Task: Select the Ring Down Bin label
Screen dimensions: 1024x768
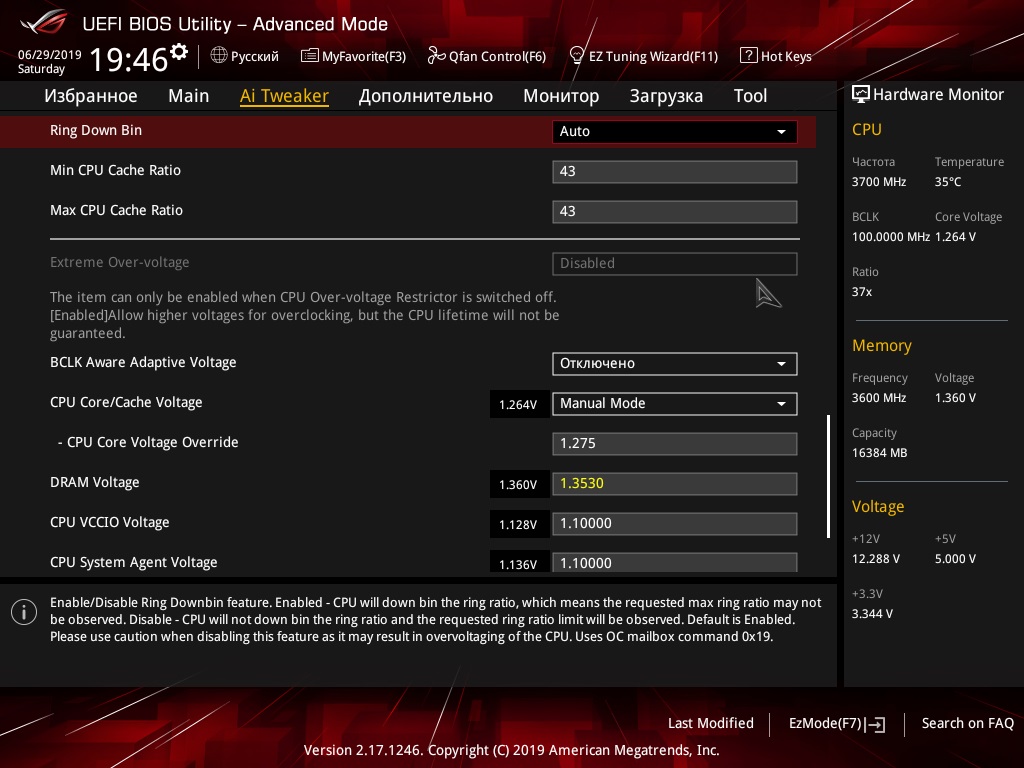Action: 96,131
